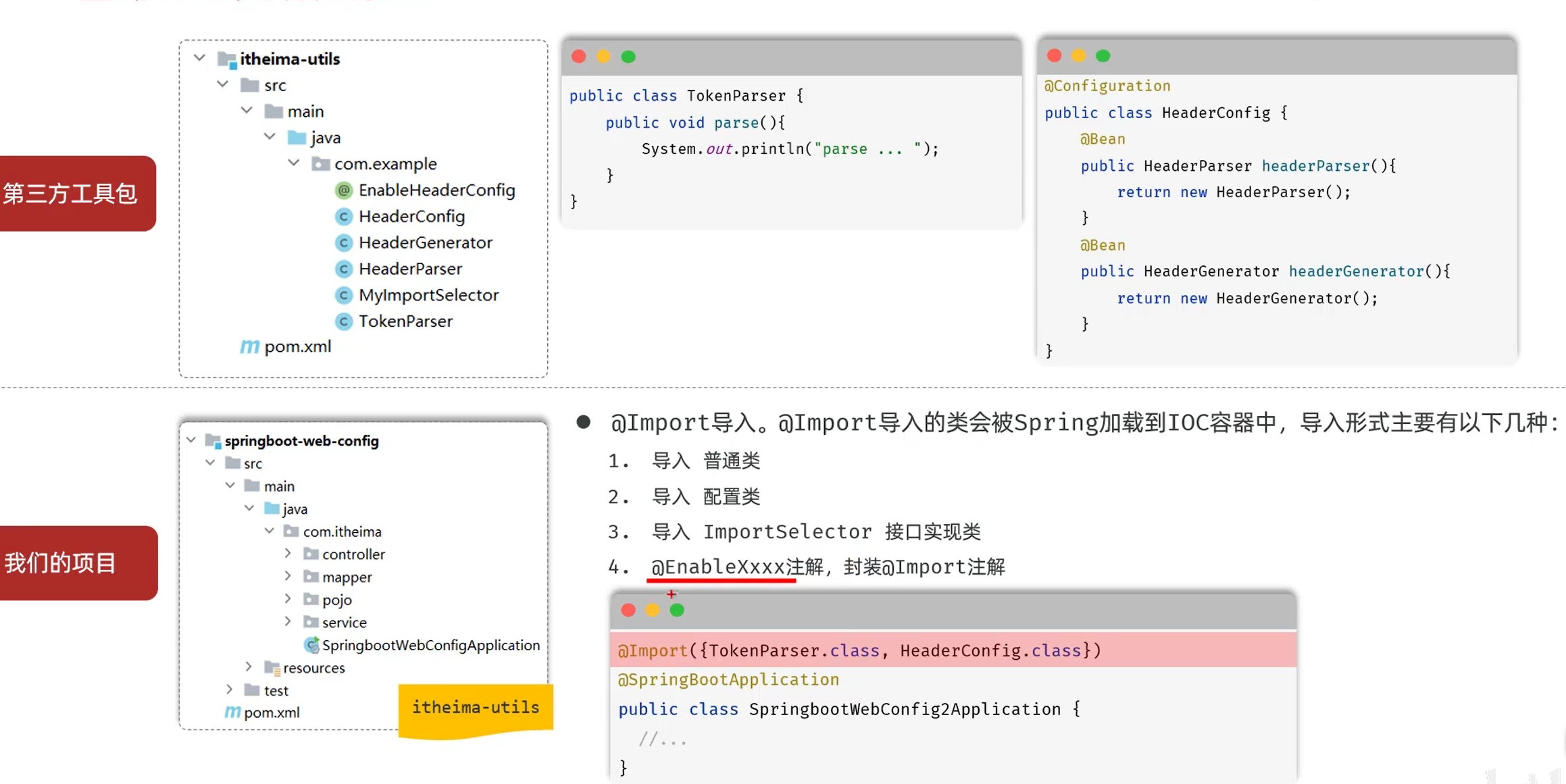Select SpringbootWebConfigApplication in the tree
The image size is (1566, 784).
pyautogui.click(x=431, y=645)
